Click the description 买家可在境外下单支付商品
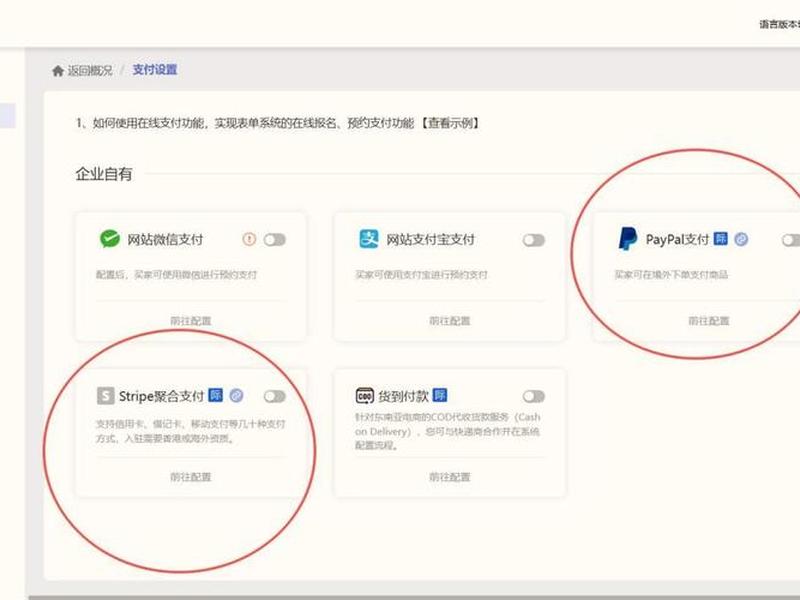This screenshot has height=600, width=800. (671, 274)
